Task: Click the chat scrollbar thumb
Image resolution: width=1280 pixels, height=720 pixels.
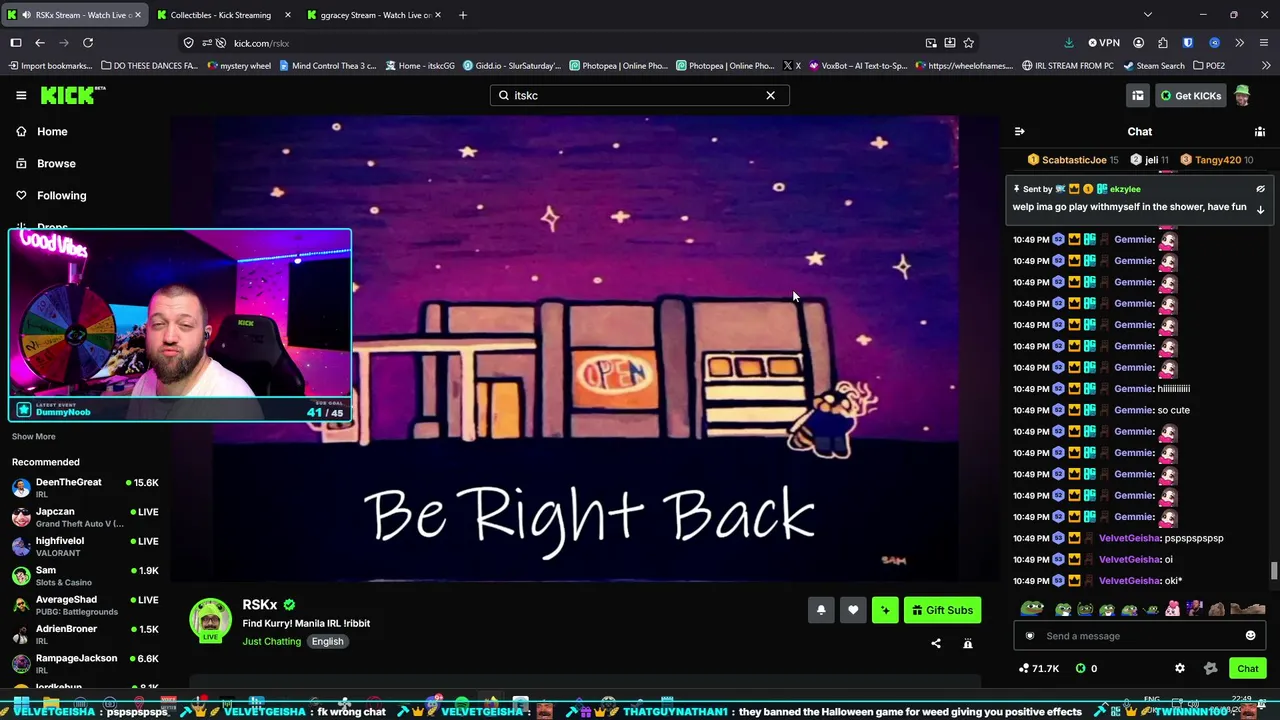Action: click(x=1274, y=571)
